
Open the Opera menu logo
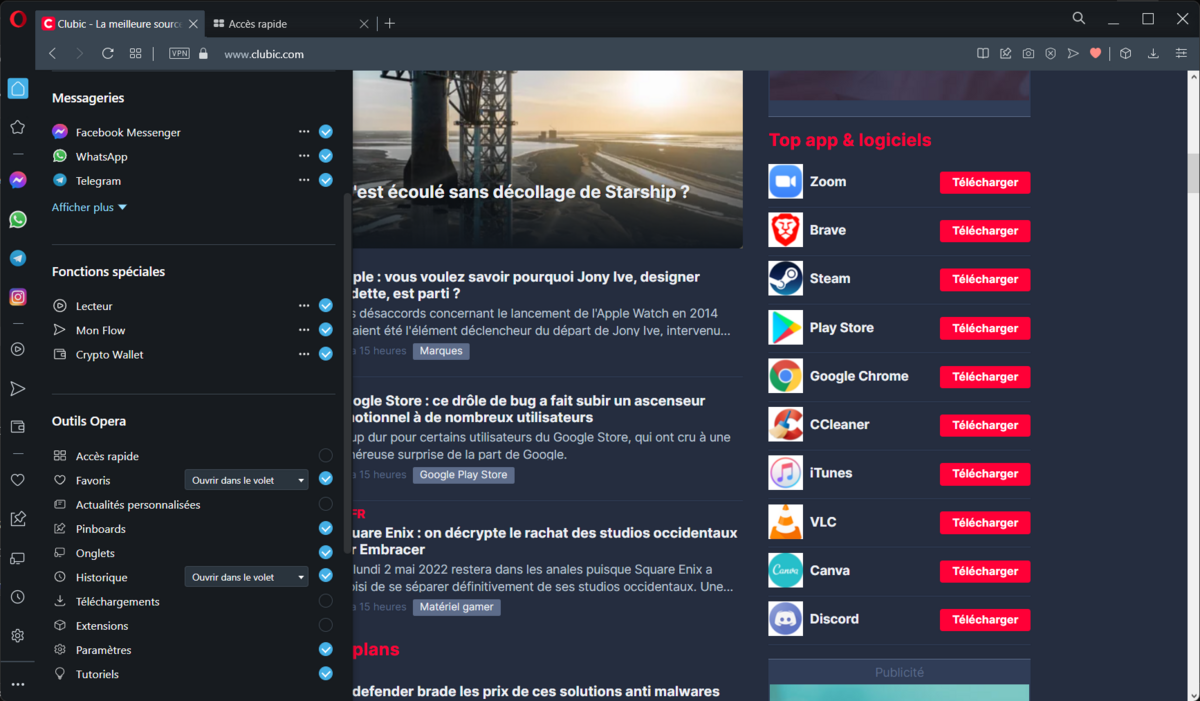17,20
